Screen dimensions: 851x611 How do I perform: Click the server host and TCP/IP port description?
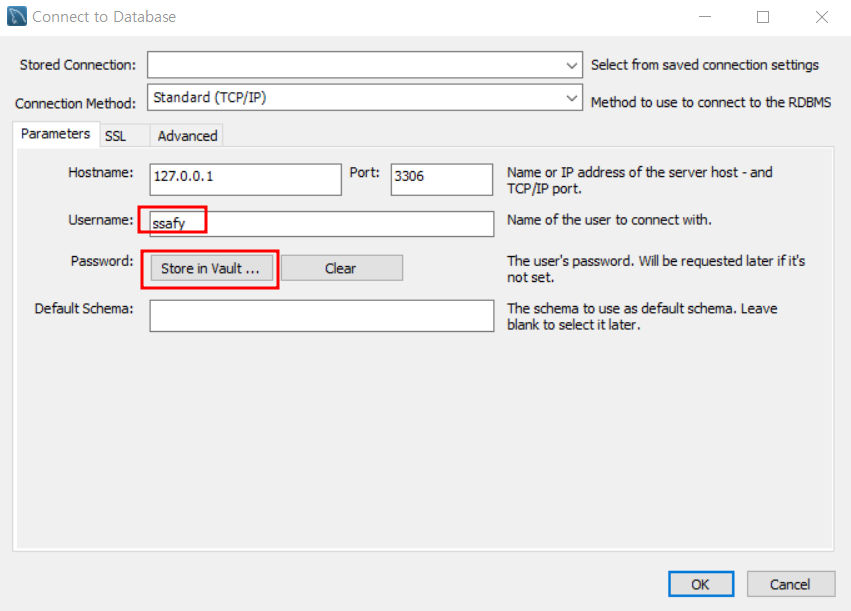click(x=639, y=180)
